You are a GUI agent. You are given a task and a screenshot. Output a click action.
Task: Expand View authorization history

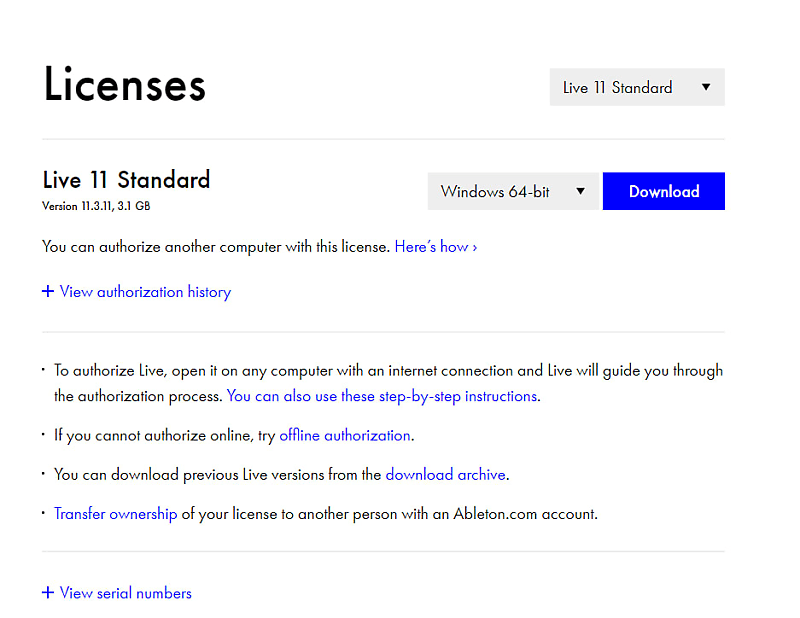[x=145, y=292]
